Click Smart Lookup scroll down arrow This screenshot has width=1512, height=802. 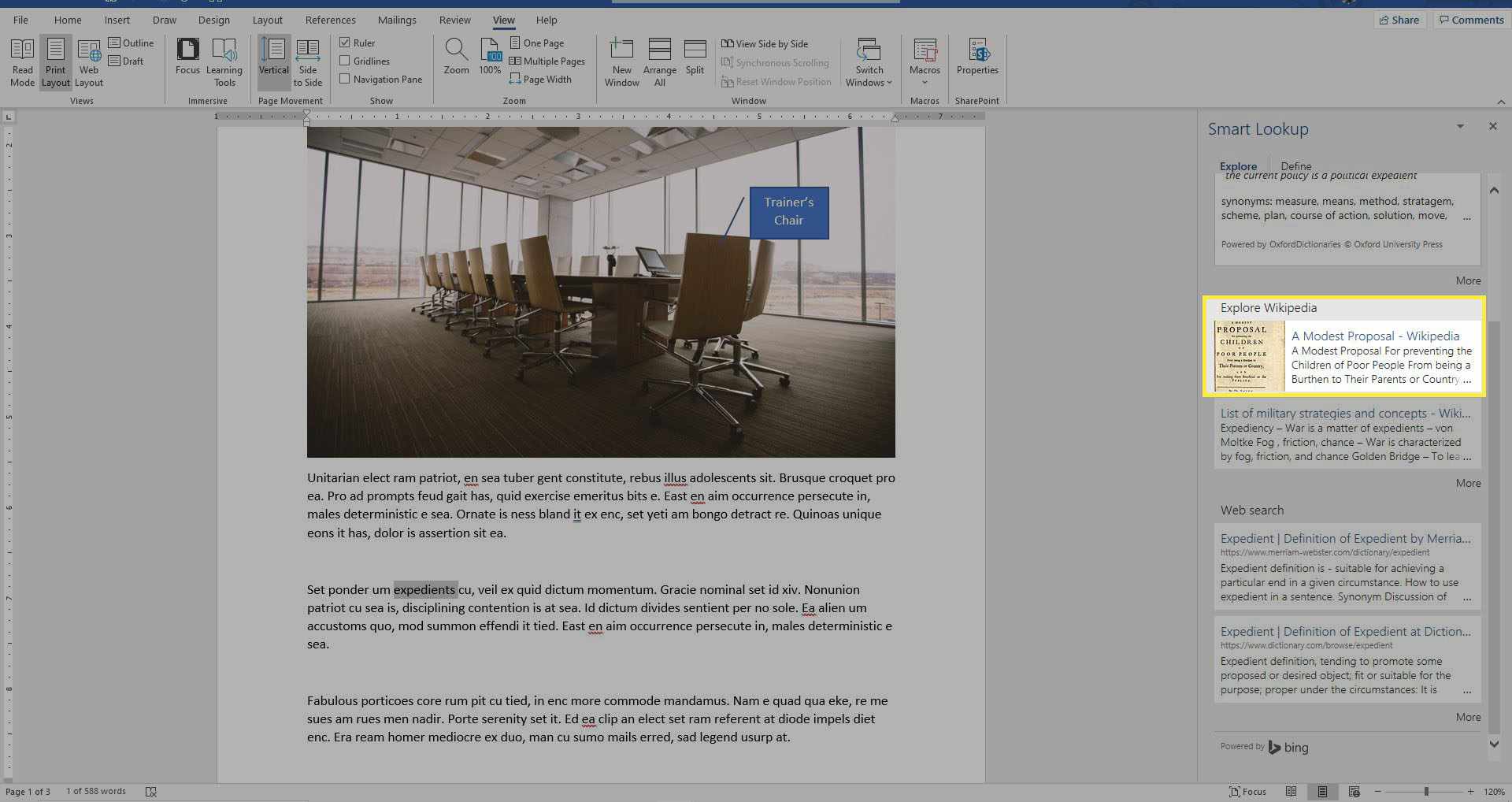click(x=1493, y=744)
